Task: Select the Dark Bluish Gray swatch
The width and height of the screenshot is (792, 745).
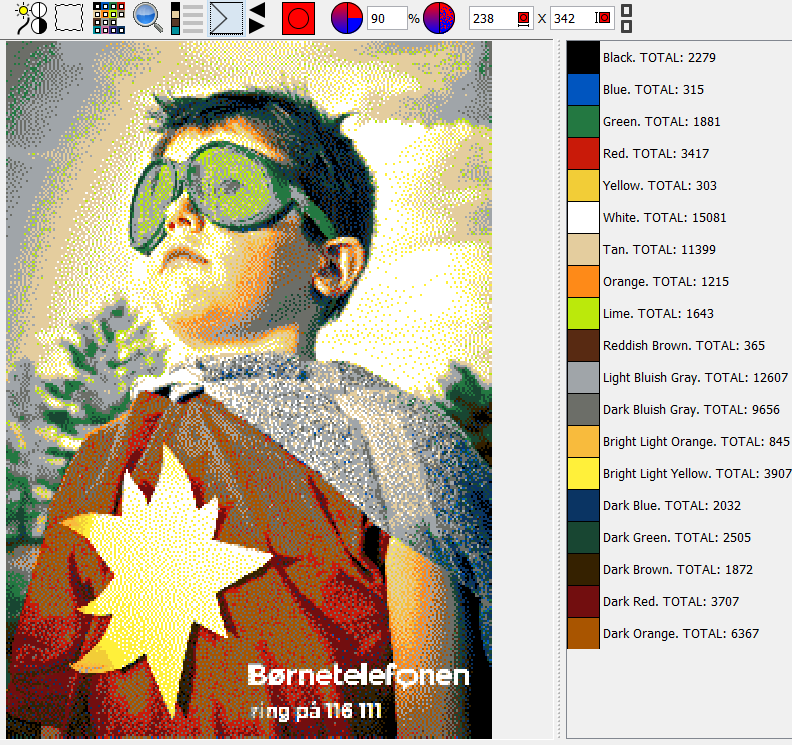Action: (x=583, y=410)
